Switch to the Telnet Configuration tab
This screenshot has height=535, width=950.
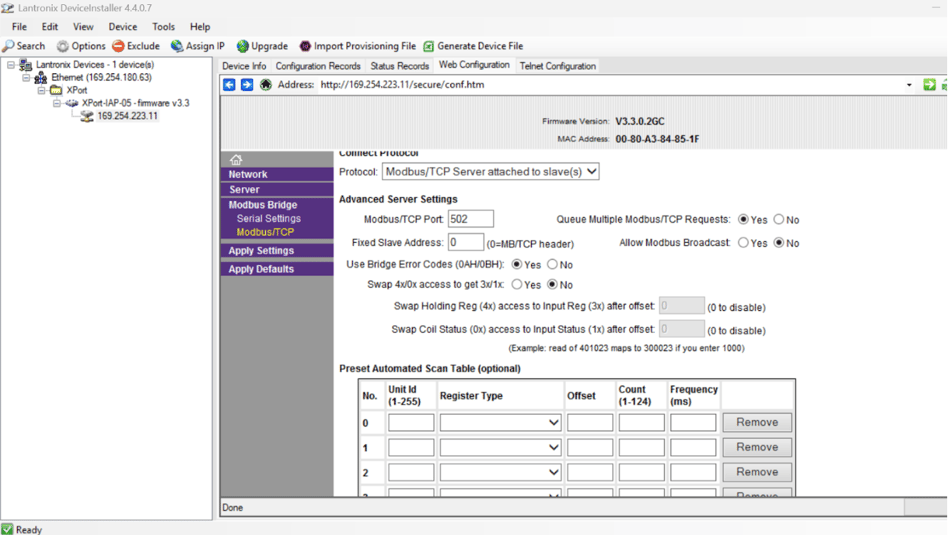point(557,66)
